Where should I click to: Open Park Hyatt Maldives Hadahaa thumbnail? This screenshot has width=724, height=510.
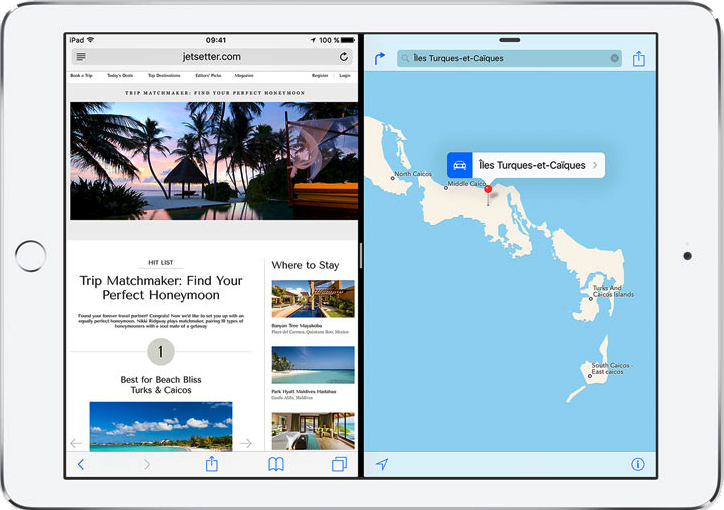(313, 365)
